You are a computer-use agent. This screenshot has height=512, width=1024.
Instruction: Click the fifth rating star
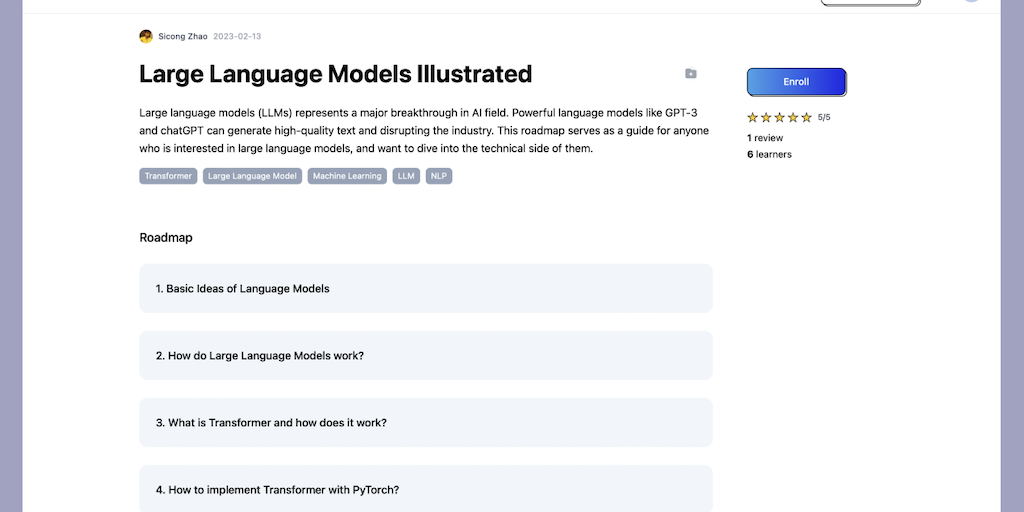[x=806, y=117]
